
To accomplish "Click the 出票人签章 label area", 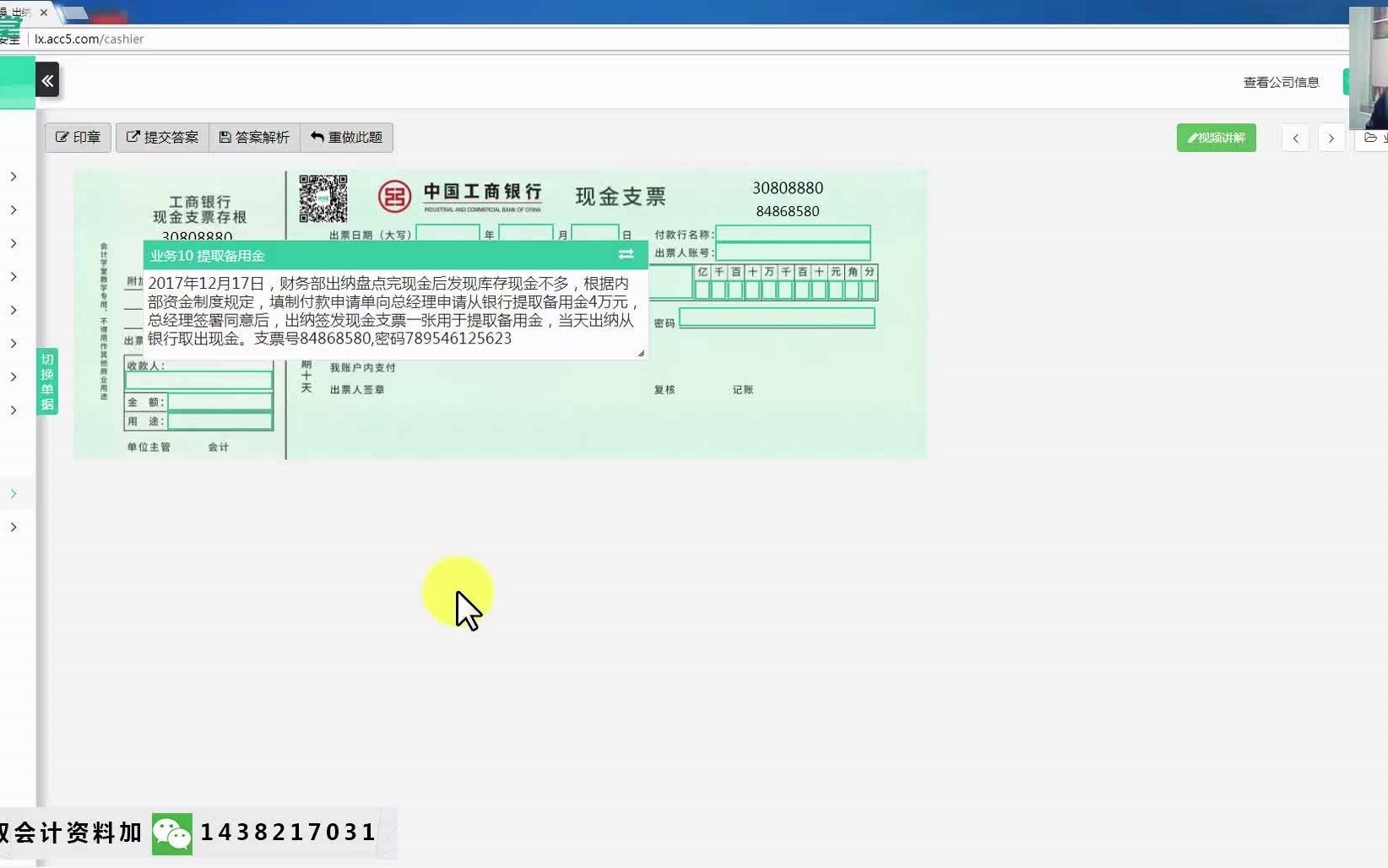I will click(357, 389).
